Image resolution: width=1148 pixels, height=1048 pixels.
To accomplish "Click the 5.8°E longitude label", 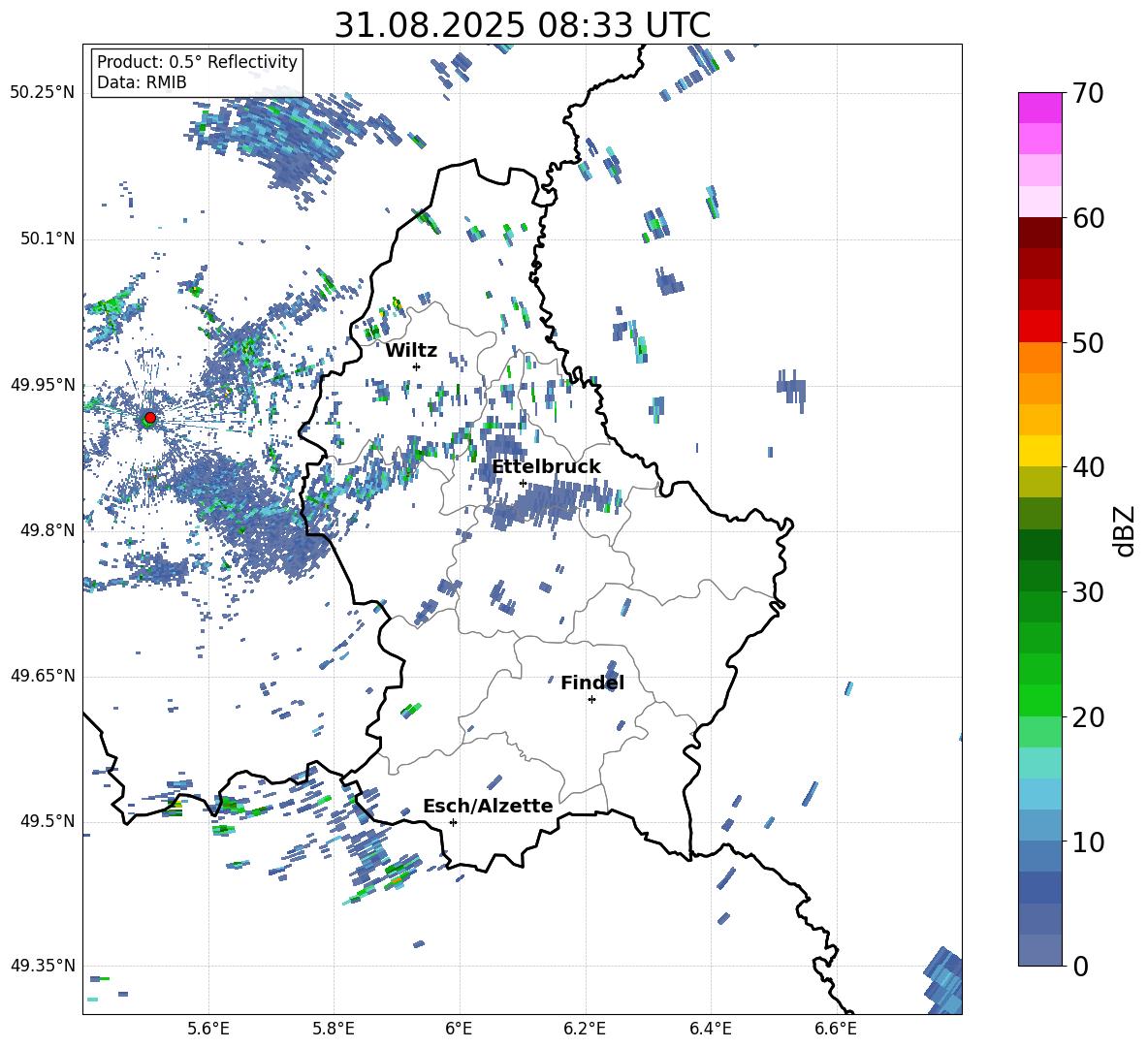I will tap(334, 1029).
